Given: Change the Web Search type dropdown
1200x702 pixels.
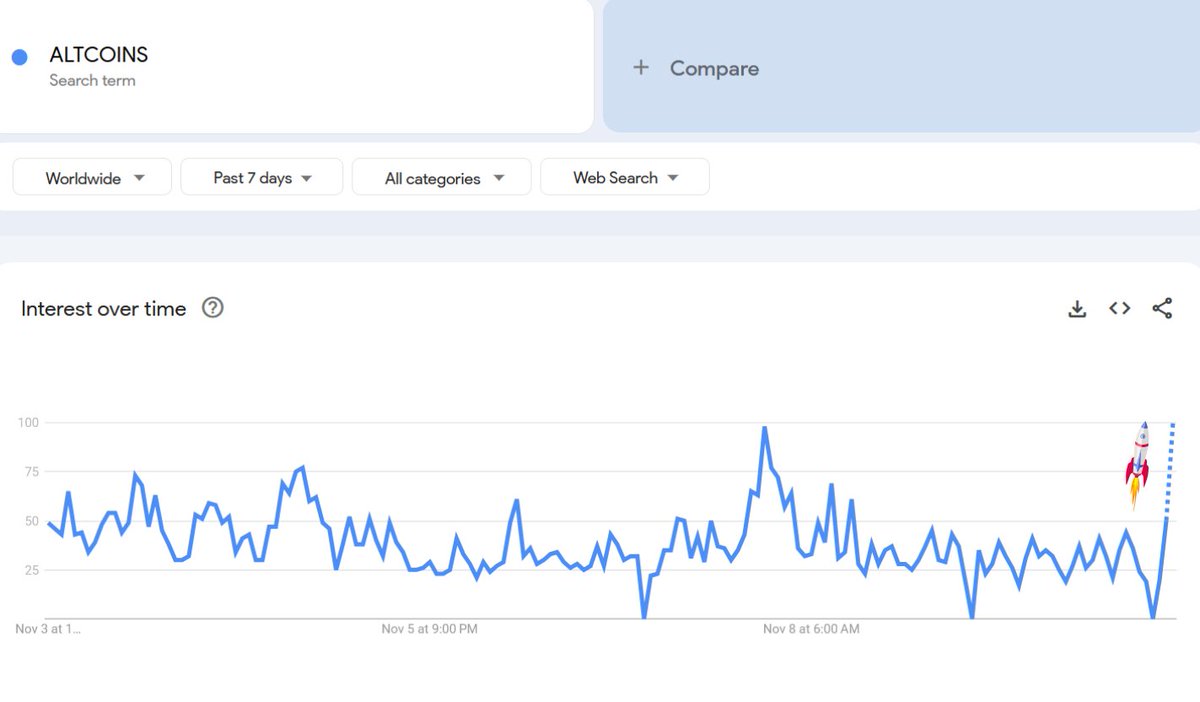Looking at the screenshot, I should coord(625,178).
